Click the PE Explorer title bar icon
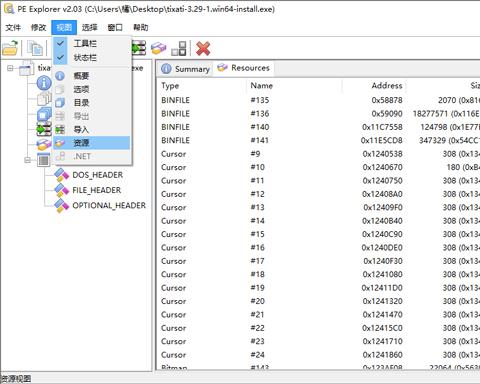The width and height of the screenshot is (480, 384). 8,9
